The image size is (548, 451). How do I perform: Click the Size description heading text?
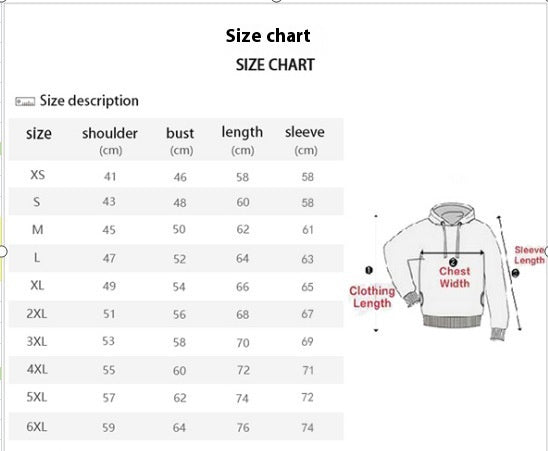(x=89, y=101)
